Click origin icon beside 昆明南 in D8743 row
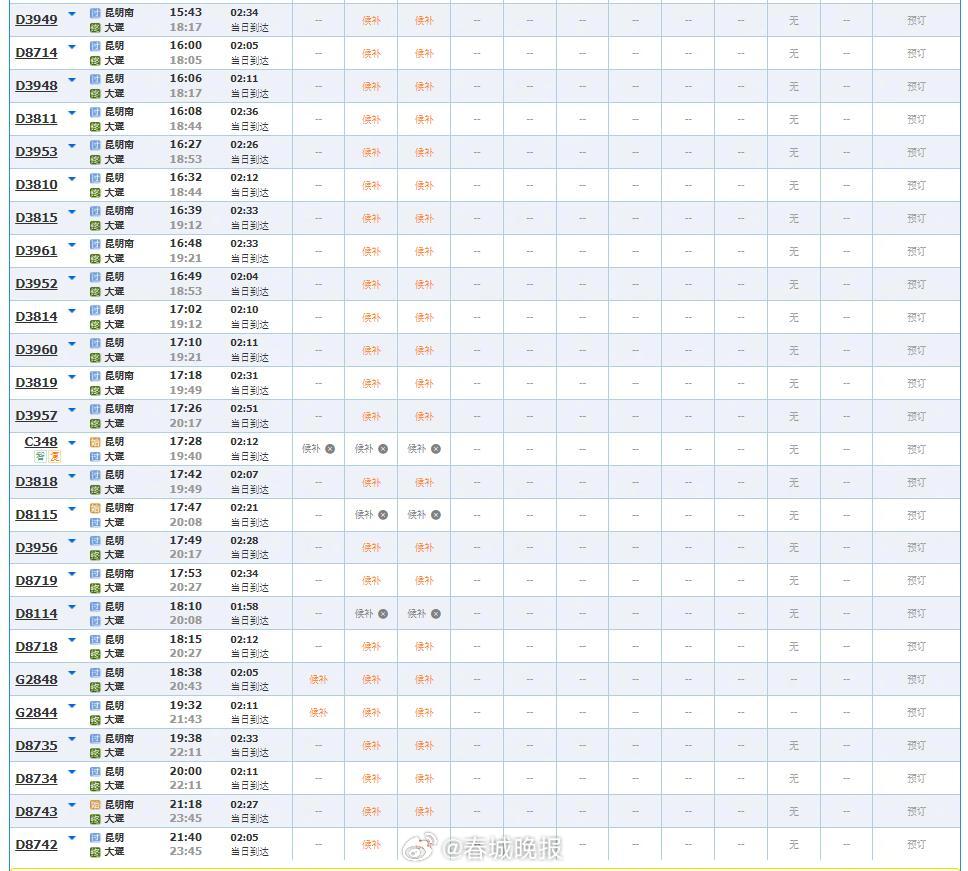The image size is (968, 871). pos(95,805)
